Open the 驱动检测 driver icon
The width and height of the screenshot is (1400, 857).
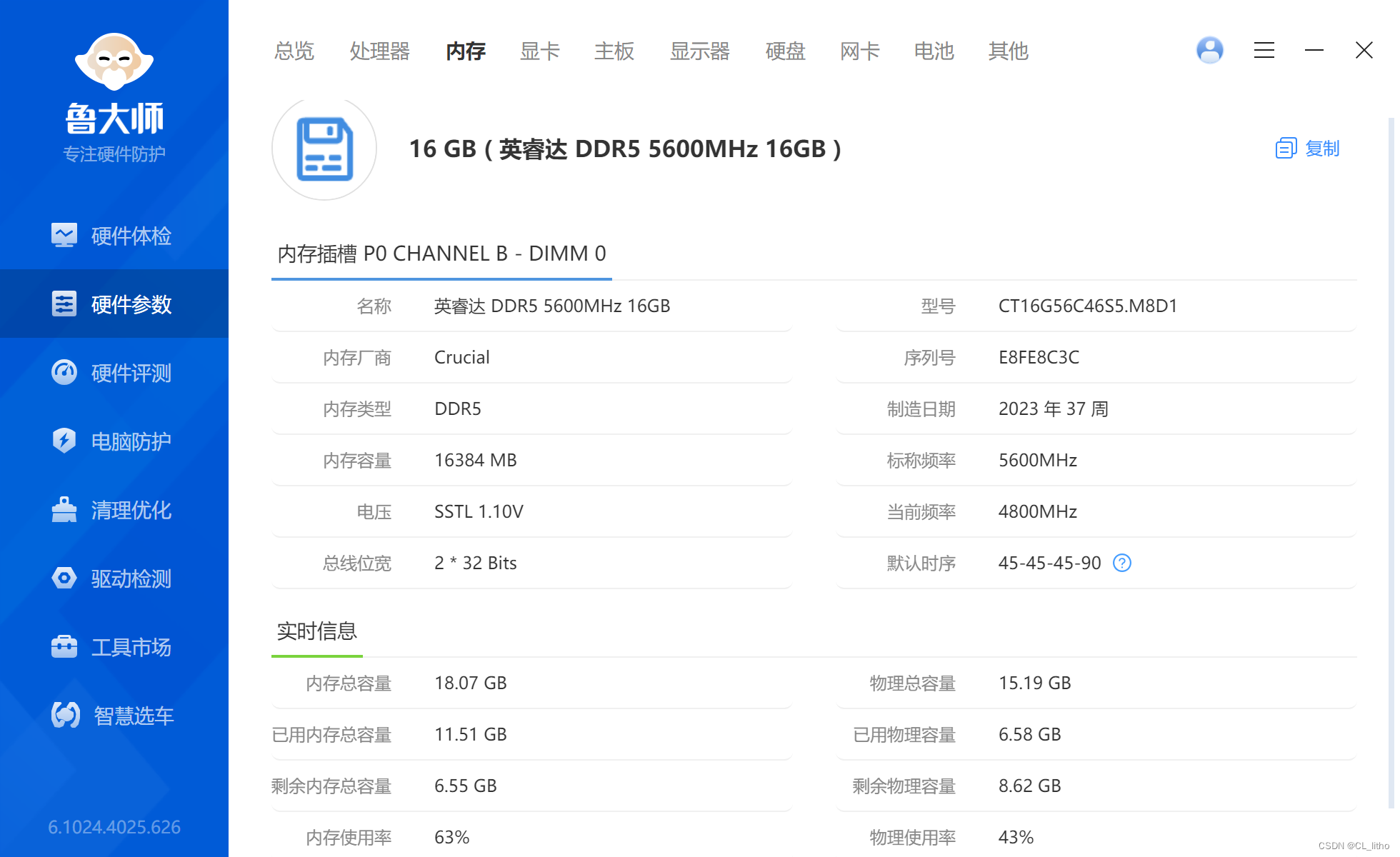pyautogui.click(x=64, y=578)
